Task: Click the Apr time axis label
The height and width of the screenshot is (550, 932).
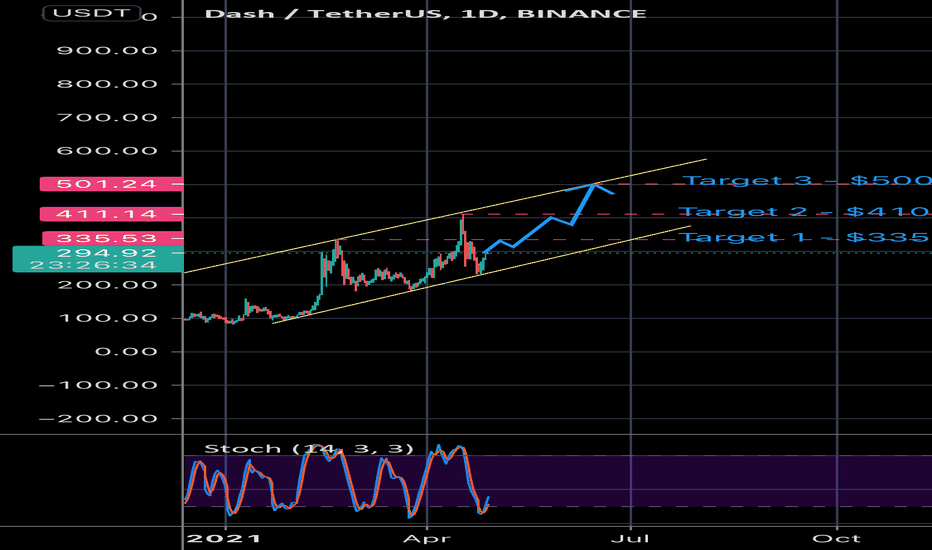Action: coord(427,539)
